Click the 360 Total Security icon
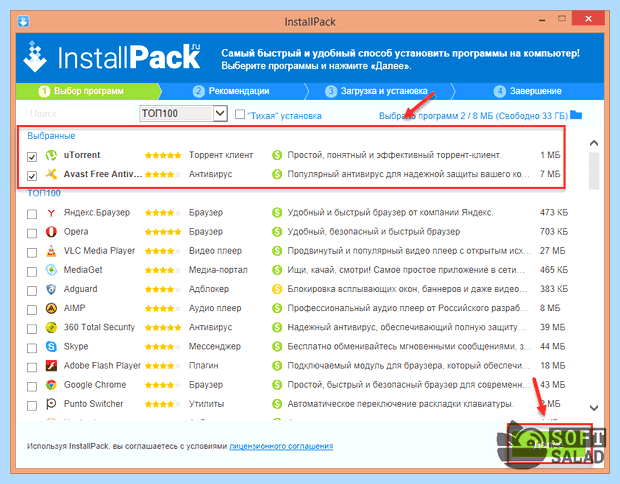 (x=51, y=327)
